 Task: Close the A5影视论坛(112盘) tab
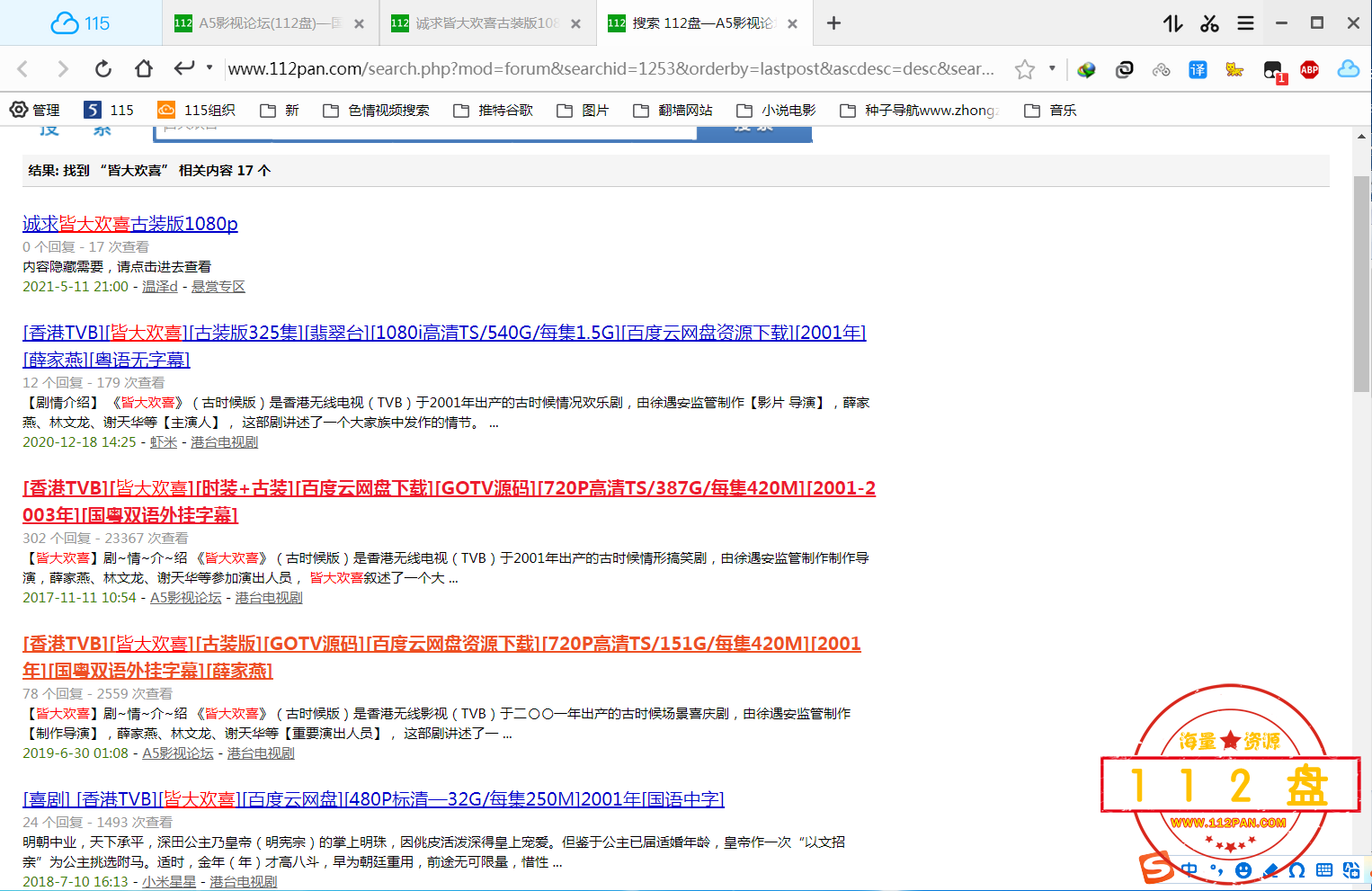(x=359, y=23)
